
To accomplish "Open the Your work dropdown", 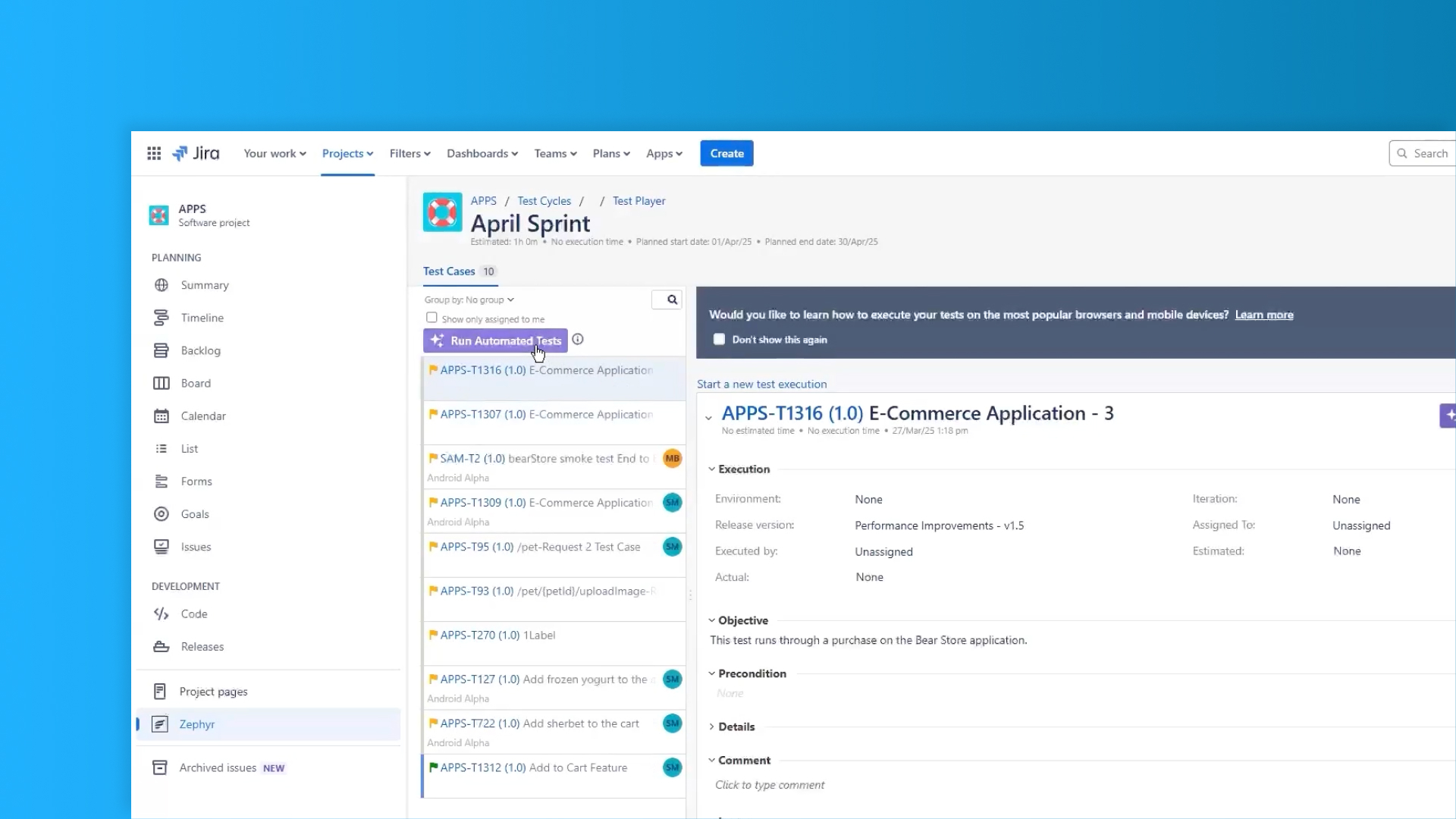I will (x=275, y=153).
